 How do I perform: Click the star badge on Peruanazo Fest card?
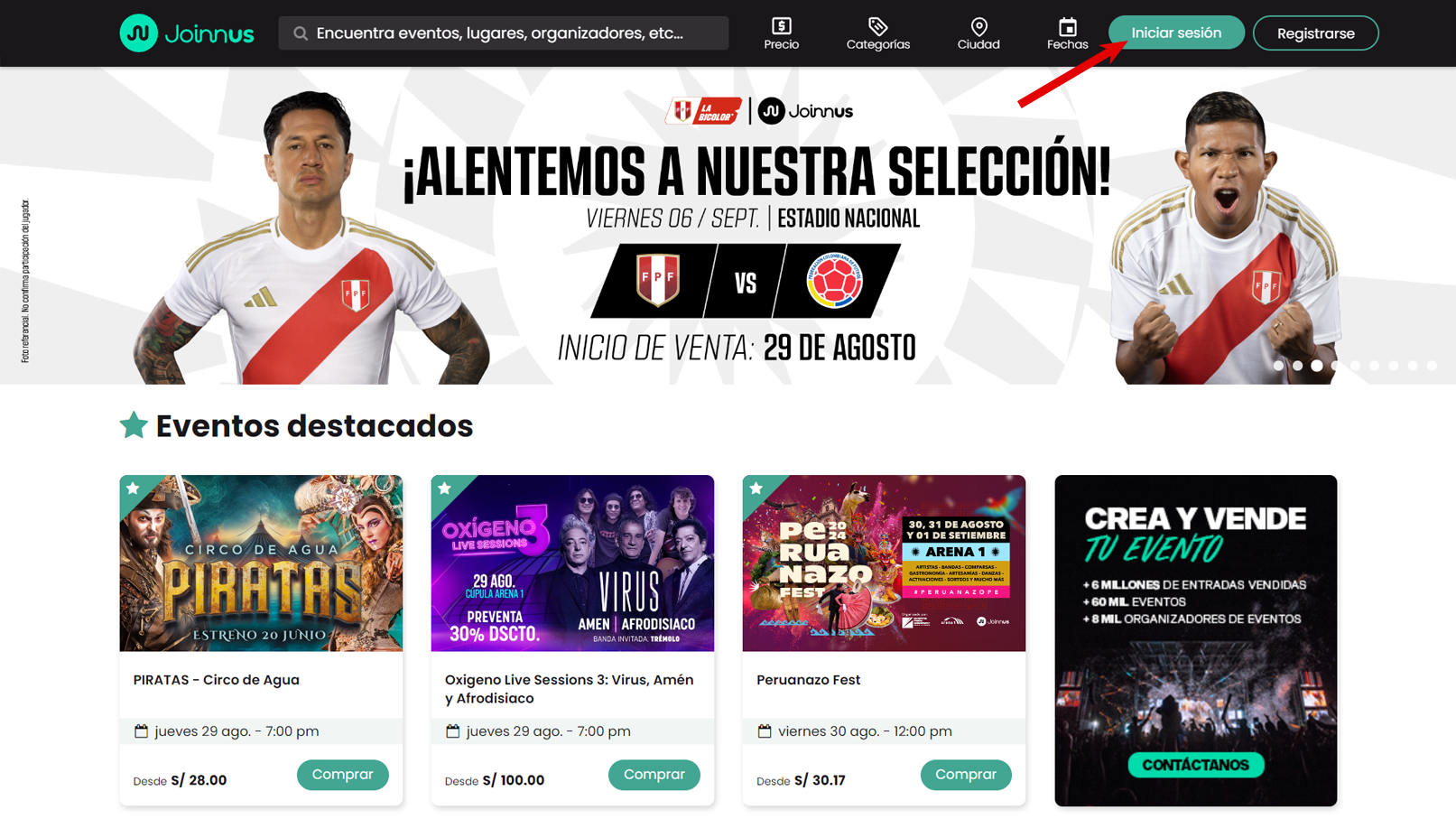click(756, 489)
